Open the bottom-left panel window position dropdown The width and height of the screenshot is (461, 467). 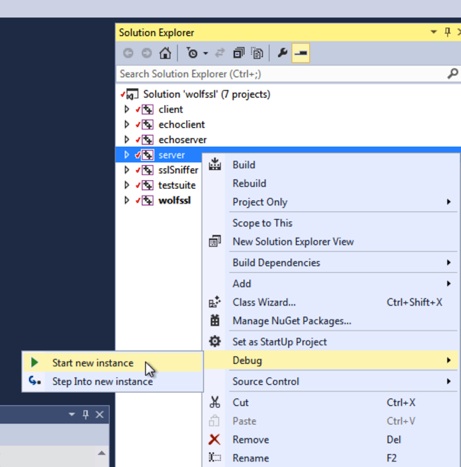click(x=72, y=414)
